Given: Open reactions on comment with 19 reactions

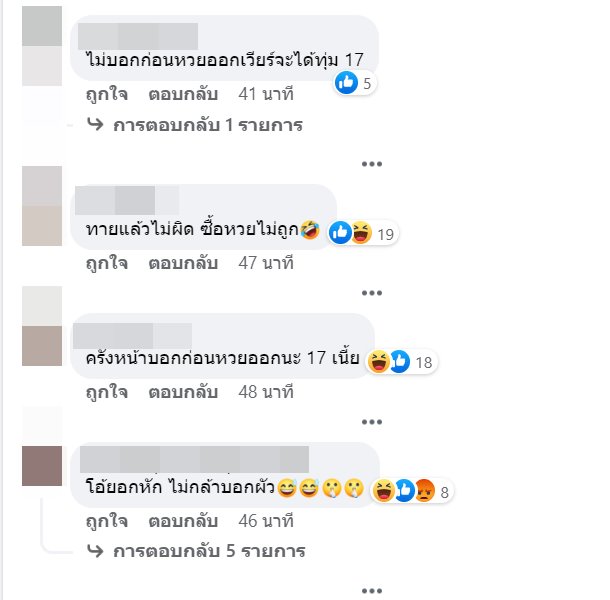Looking at the screenshot, I should tap(363, 233).
